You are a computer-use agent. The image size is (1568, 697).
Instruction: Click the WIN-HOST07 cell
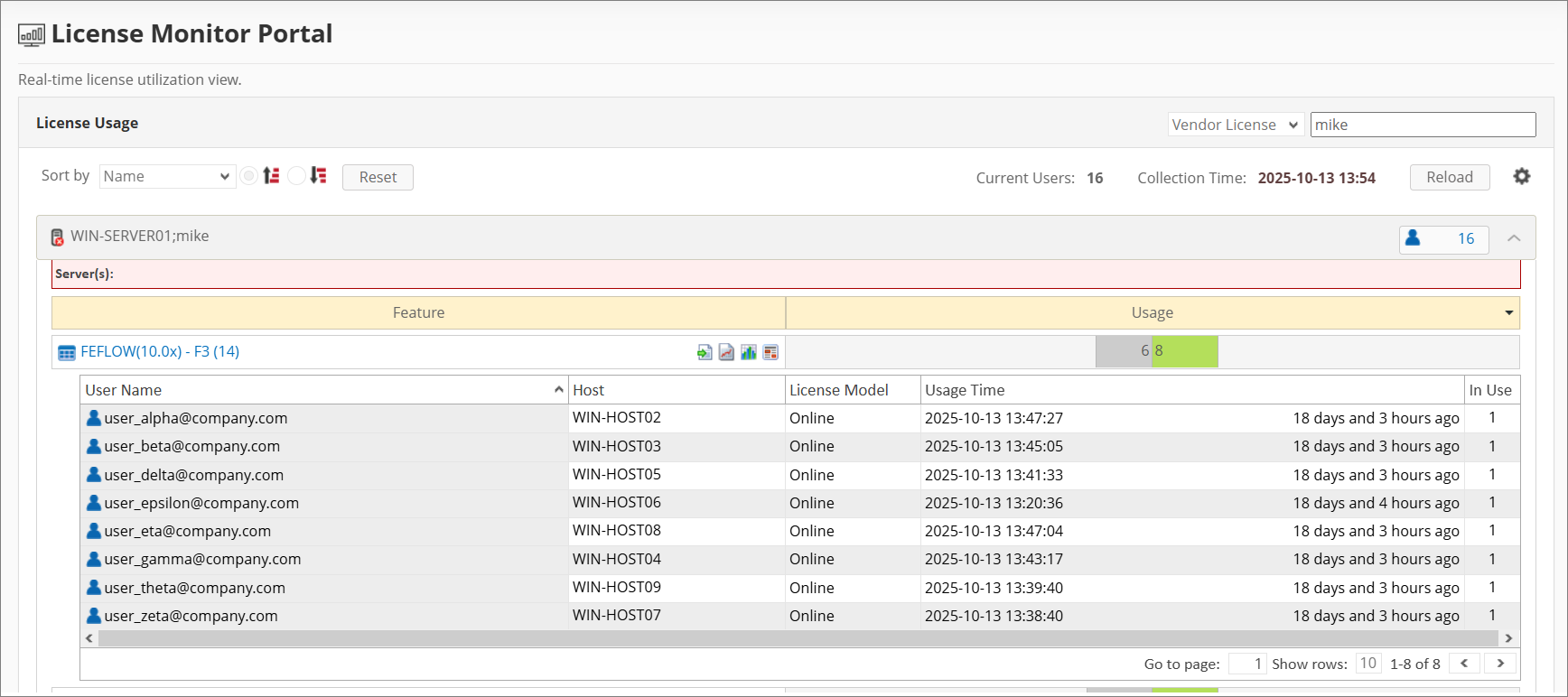(x=677, y=616)
